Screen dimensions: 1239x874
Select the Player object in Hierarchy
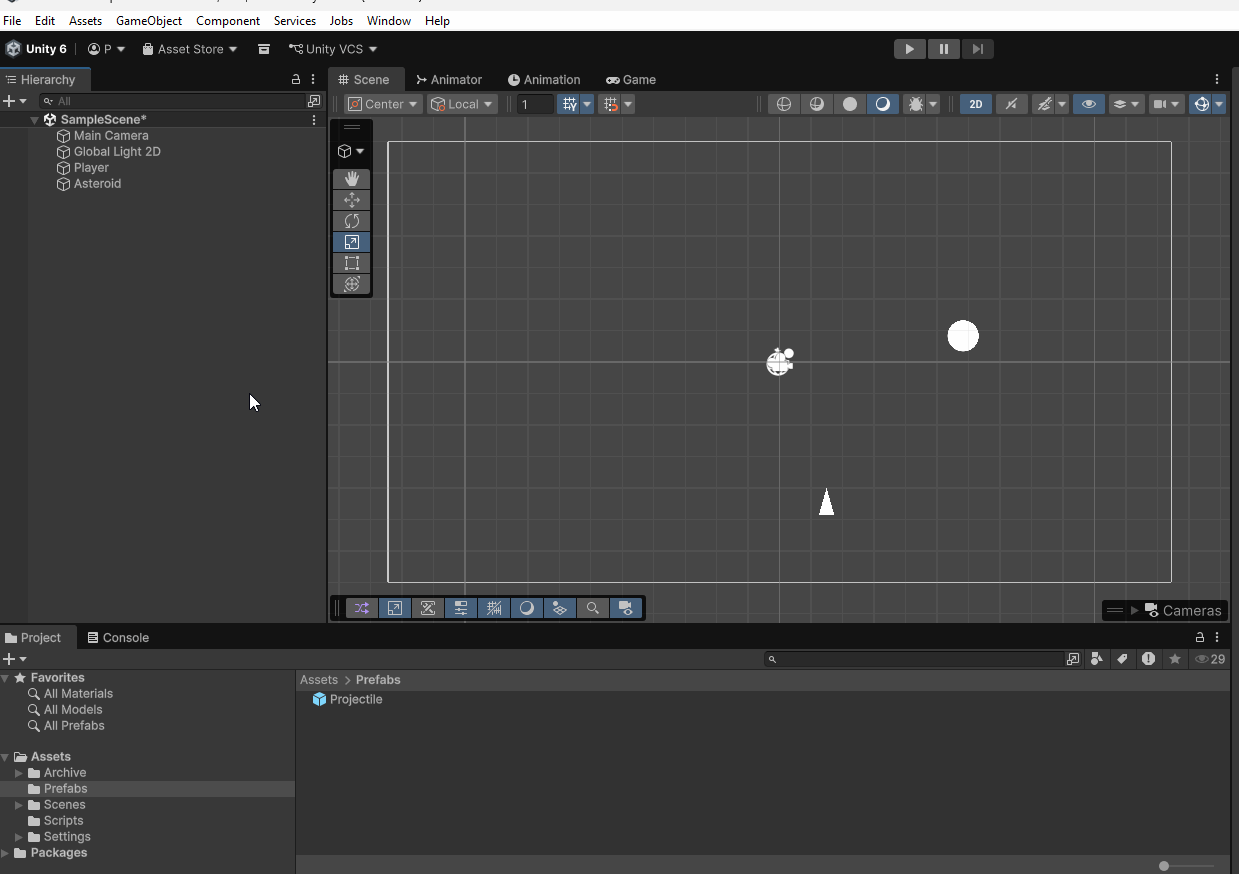(x=91, y=168)
